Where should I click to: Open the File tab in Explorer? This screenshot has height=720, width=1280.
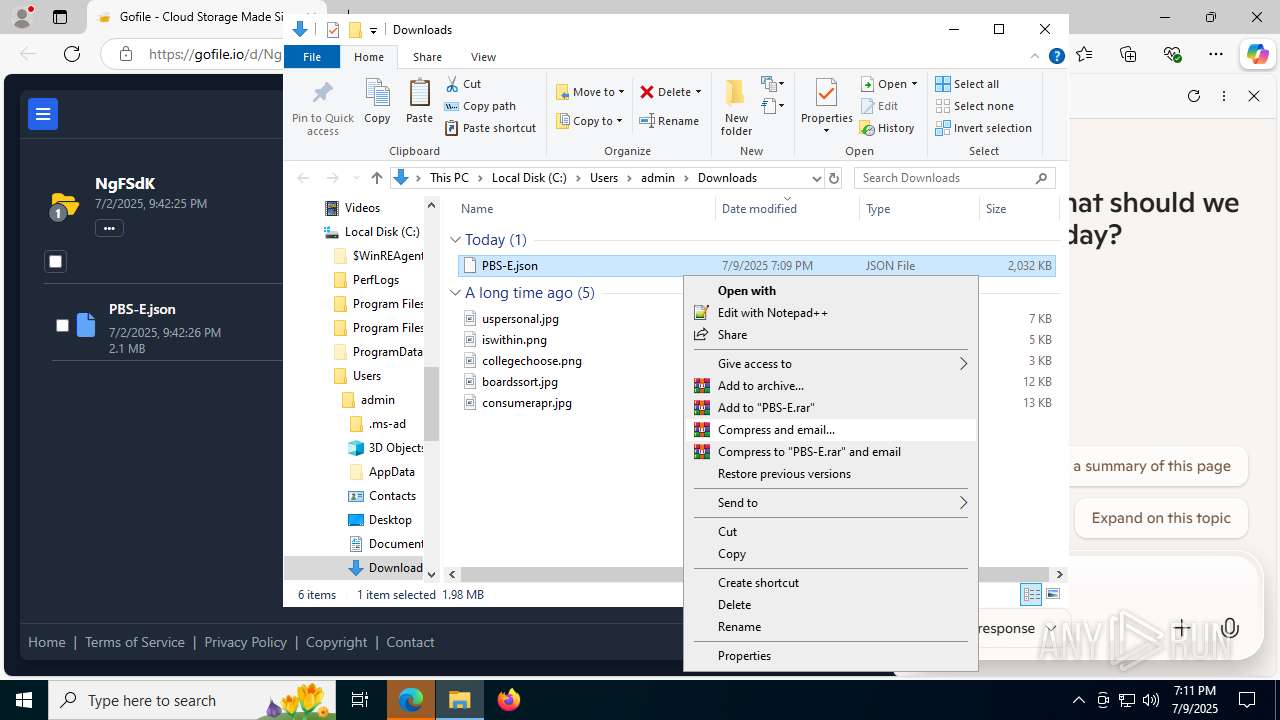(x=312, y=57)
